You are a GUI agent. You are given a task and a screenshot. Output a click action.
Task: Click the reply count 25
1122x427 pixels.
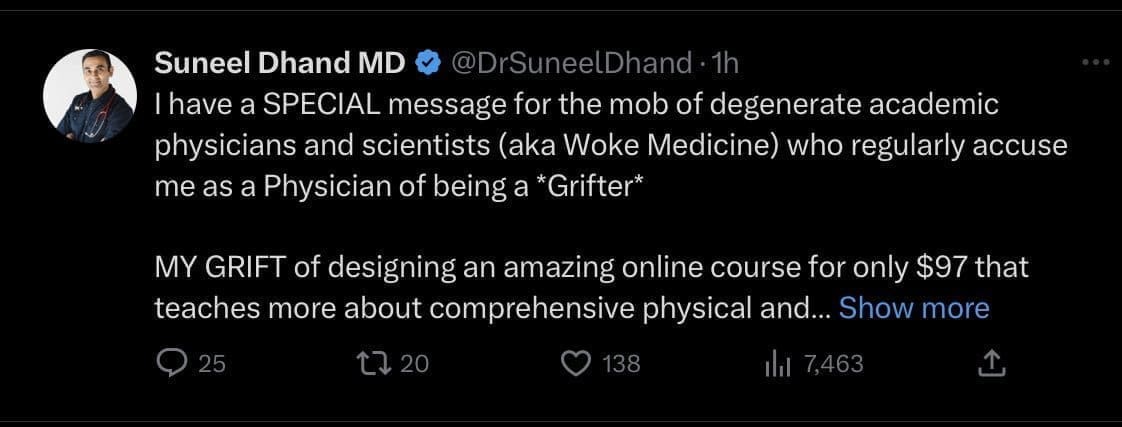coord(211,364)
